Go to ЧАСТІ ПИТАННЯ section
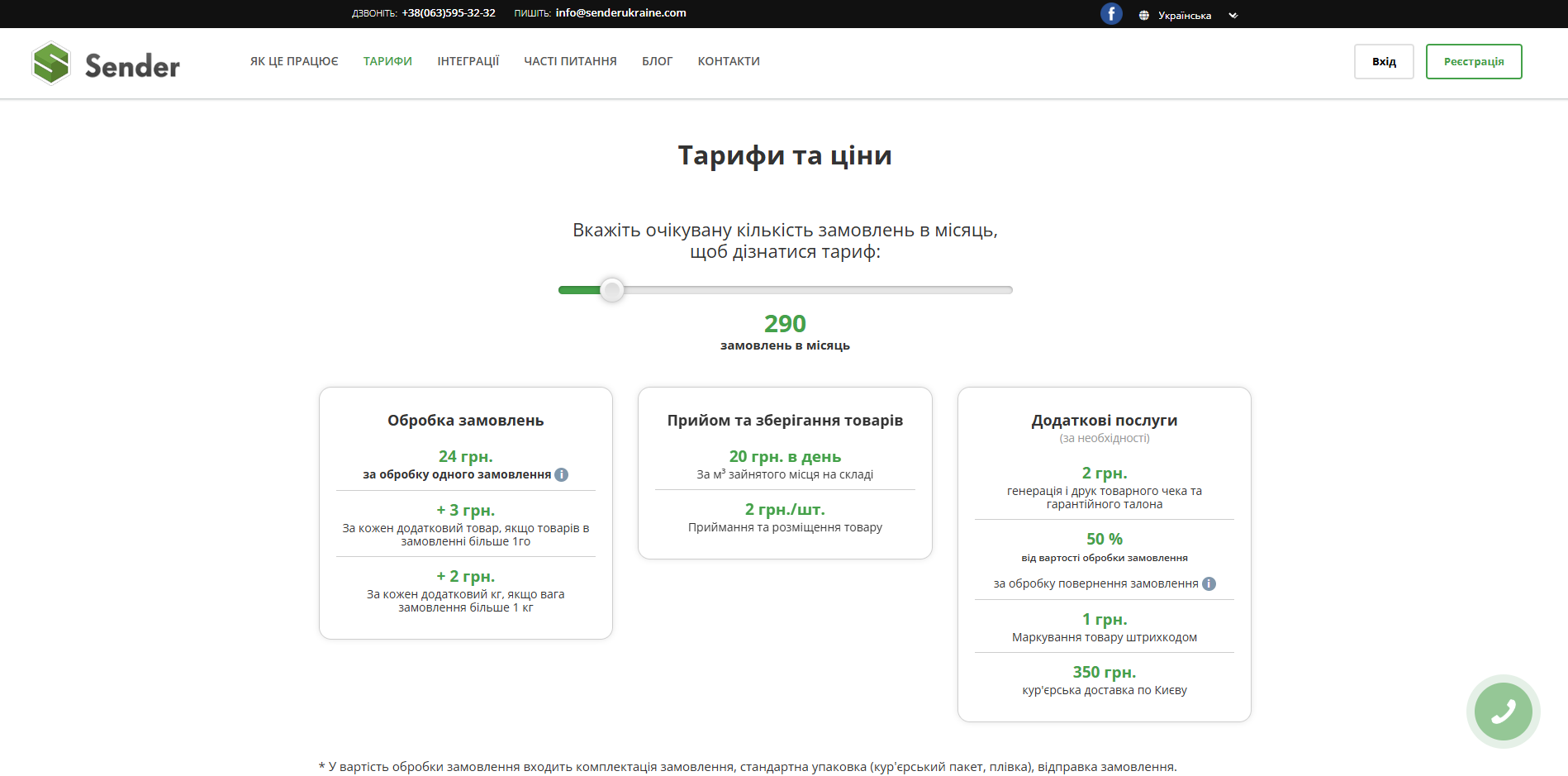Screen dimensions: 1568x776 (570, 60)
